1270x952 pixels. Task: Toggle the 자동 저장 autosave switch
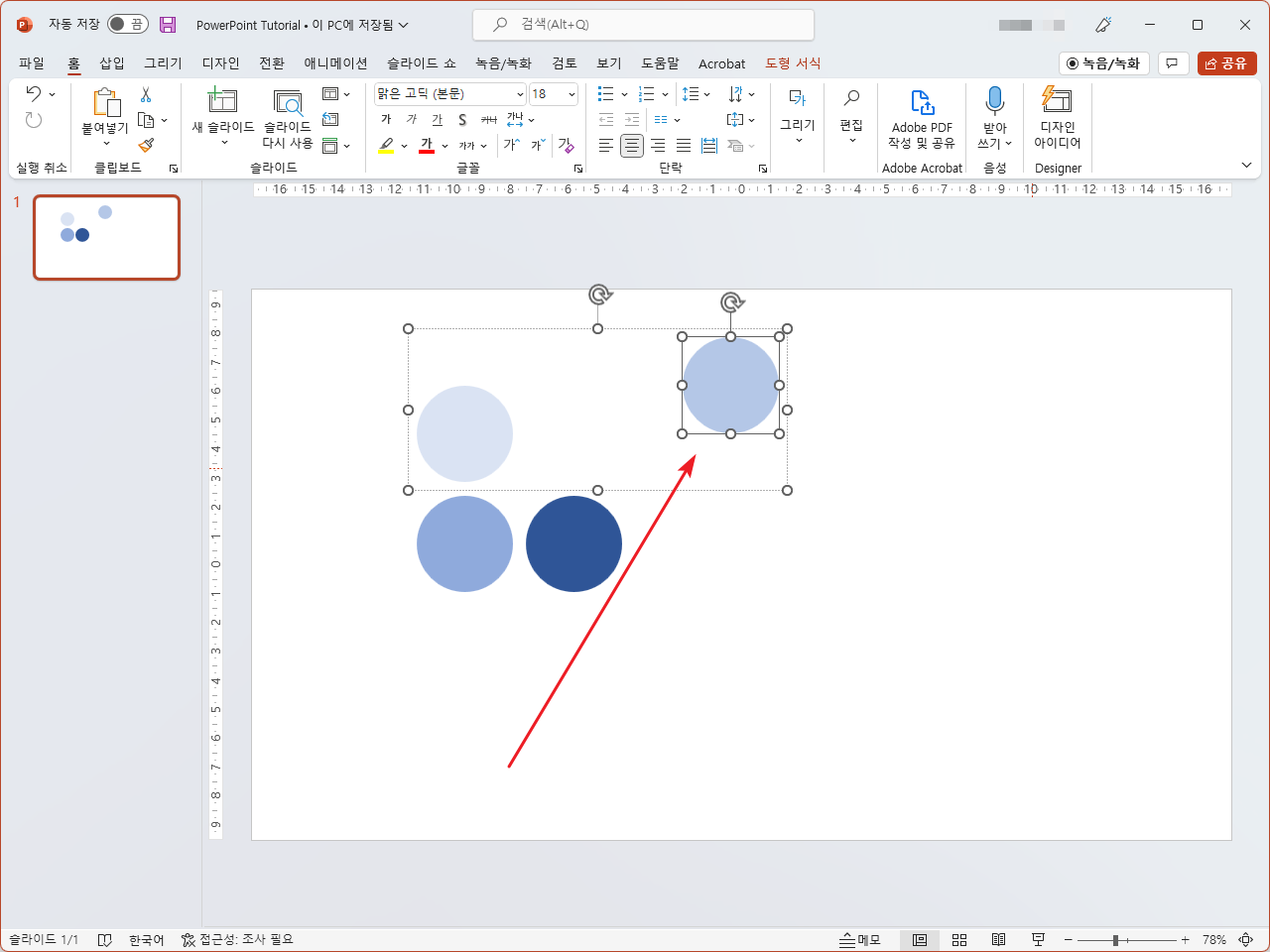[128, 24]
